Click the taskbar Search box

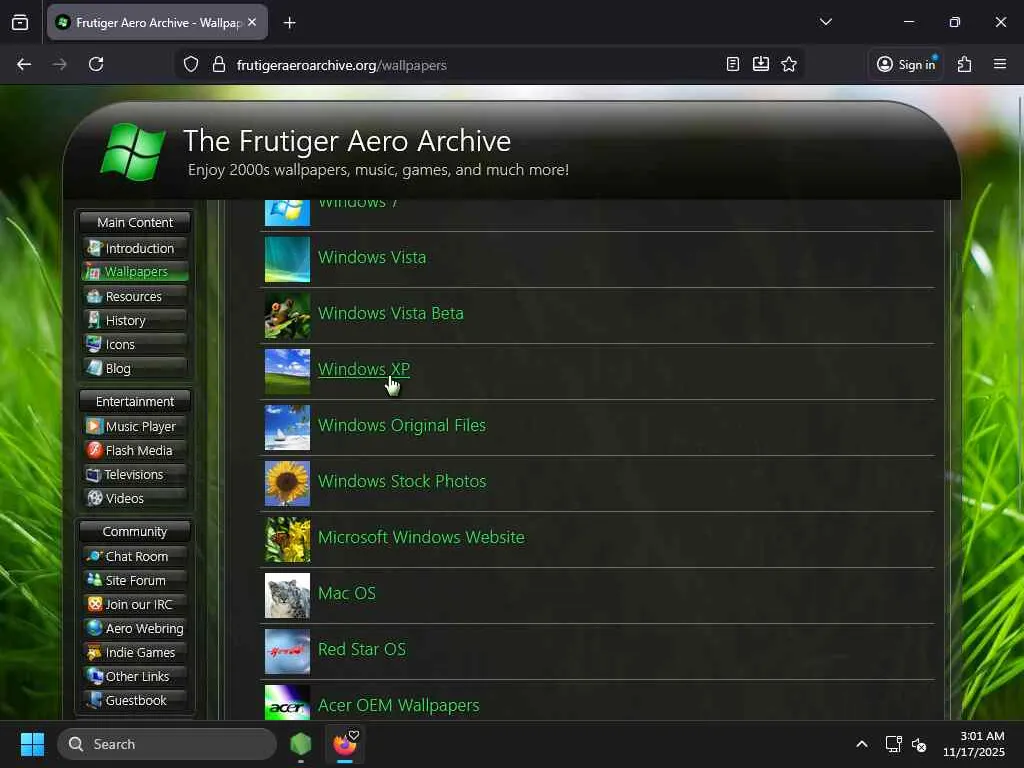click(x=167, y=744)
